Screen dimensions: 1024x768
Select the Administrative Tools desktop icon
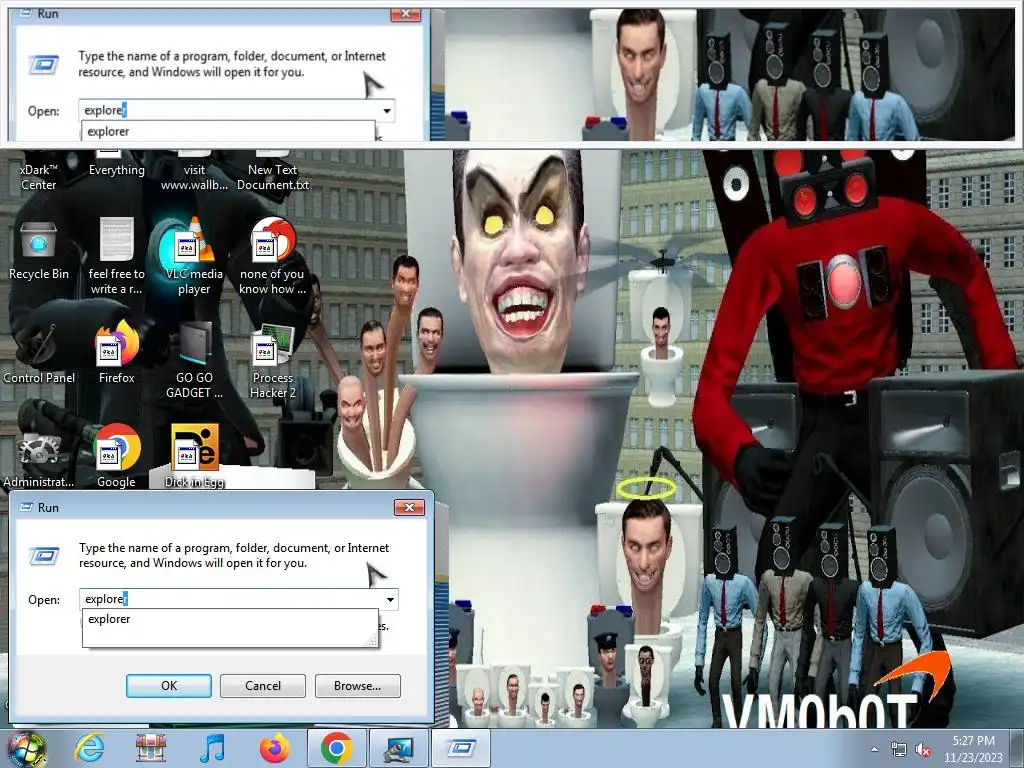39,458
